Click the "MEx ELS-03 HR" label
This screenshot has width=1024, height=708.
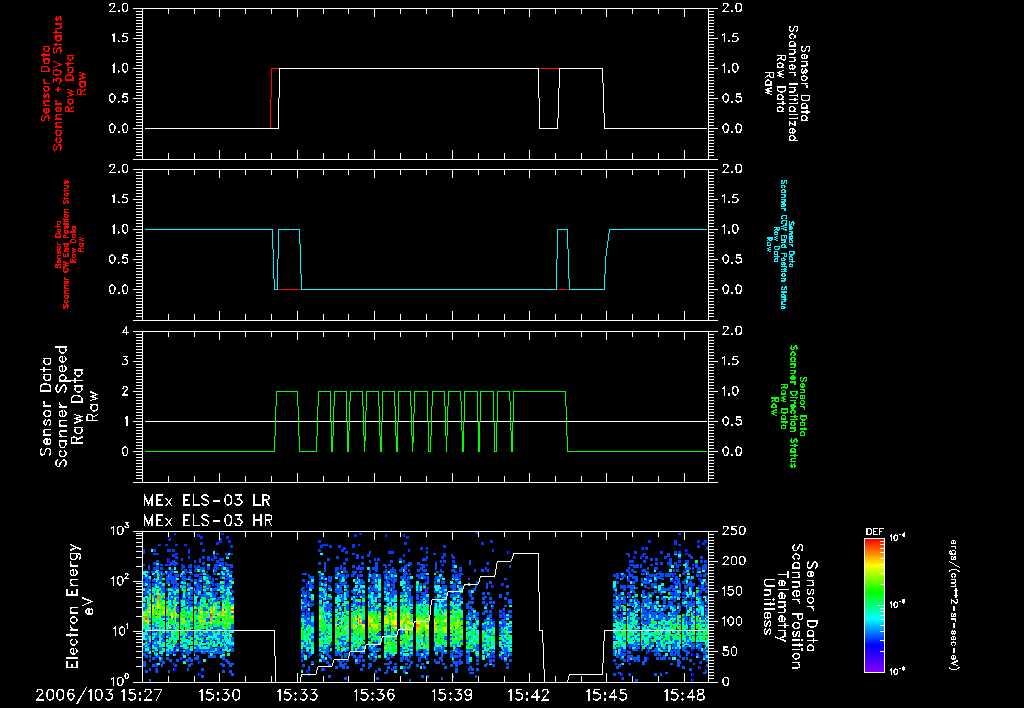coord(208,521)
